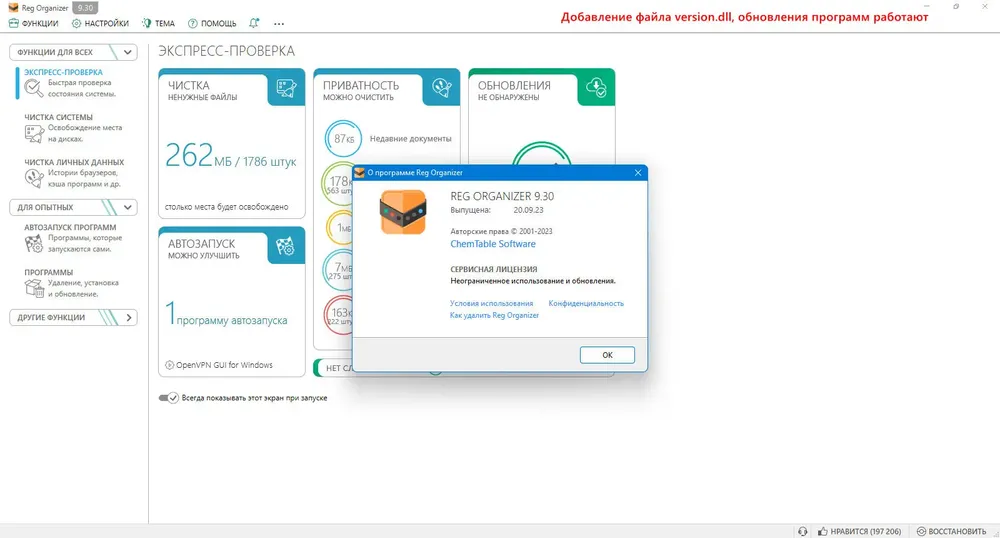Open ПРОГРАММЫ sidebar title

[48, 272]
